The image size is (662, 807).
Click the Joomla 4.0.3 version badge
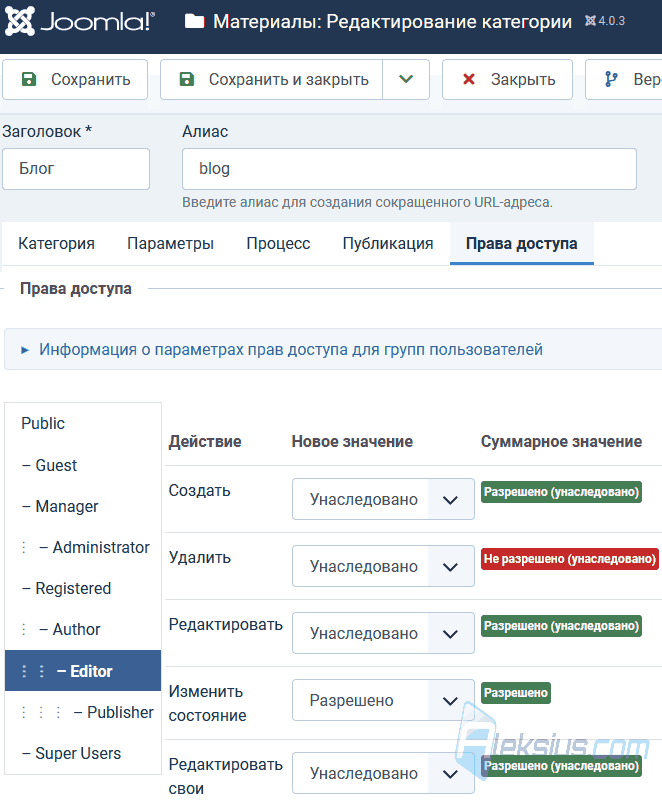(605, 21)
